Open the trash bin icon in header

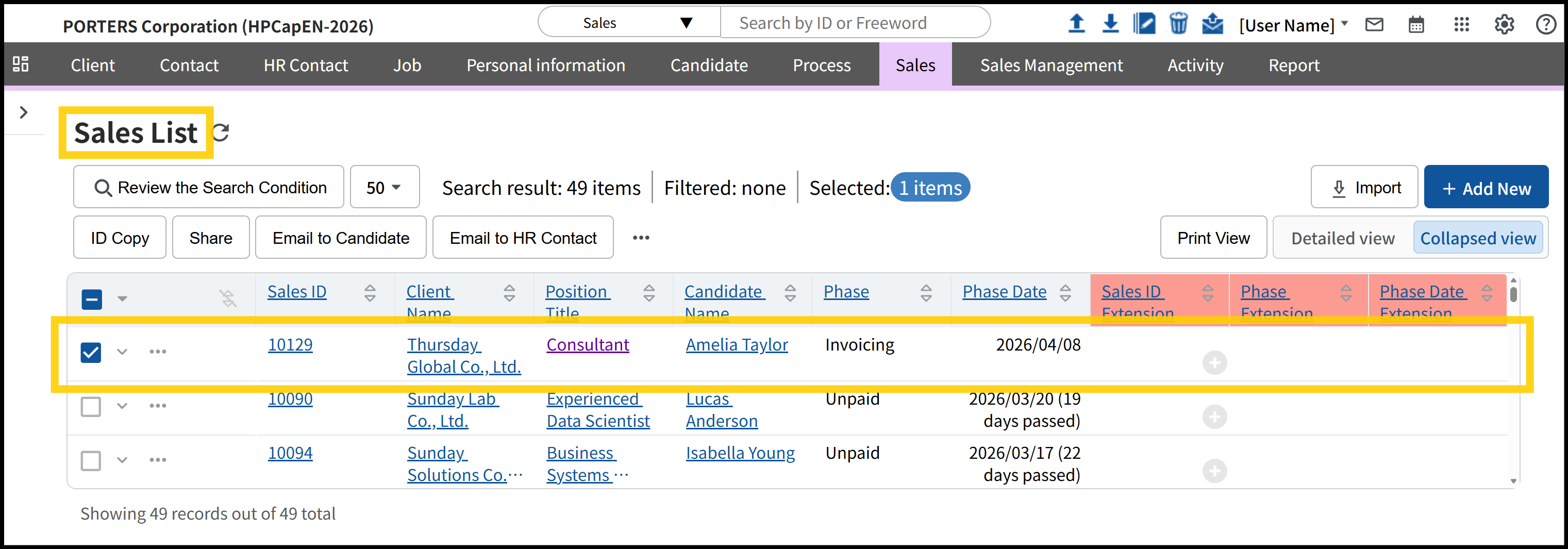1178,24
